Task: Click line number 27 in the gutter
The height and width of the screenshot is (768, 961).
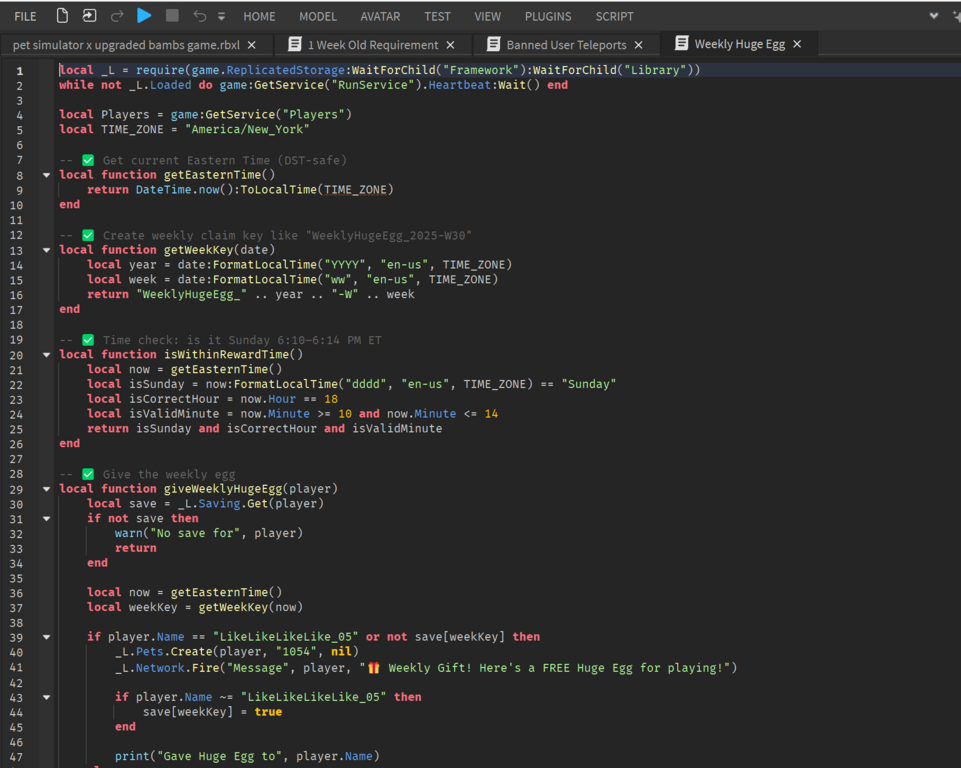Action: point(17,459)
